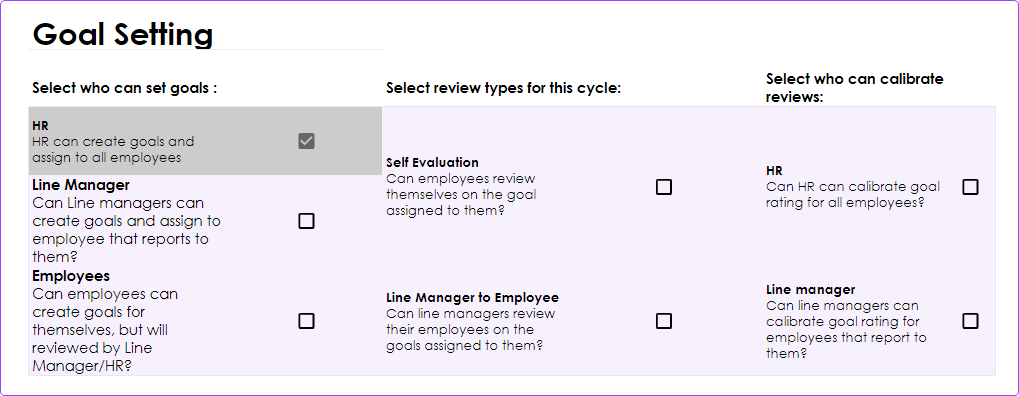Toggle the checked HR goal-setting checkbox
Screen dimensions: 1019x396
pos(306,141)
